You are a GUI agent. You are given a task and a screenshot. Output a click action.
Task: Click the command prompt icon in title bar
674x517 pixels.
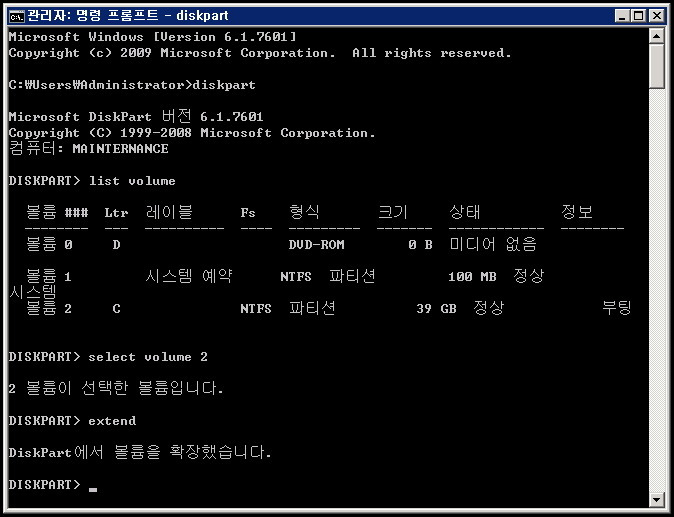[x=17, y=16]
